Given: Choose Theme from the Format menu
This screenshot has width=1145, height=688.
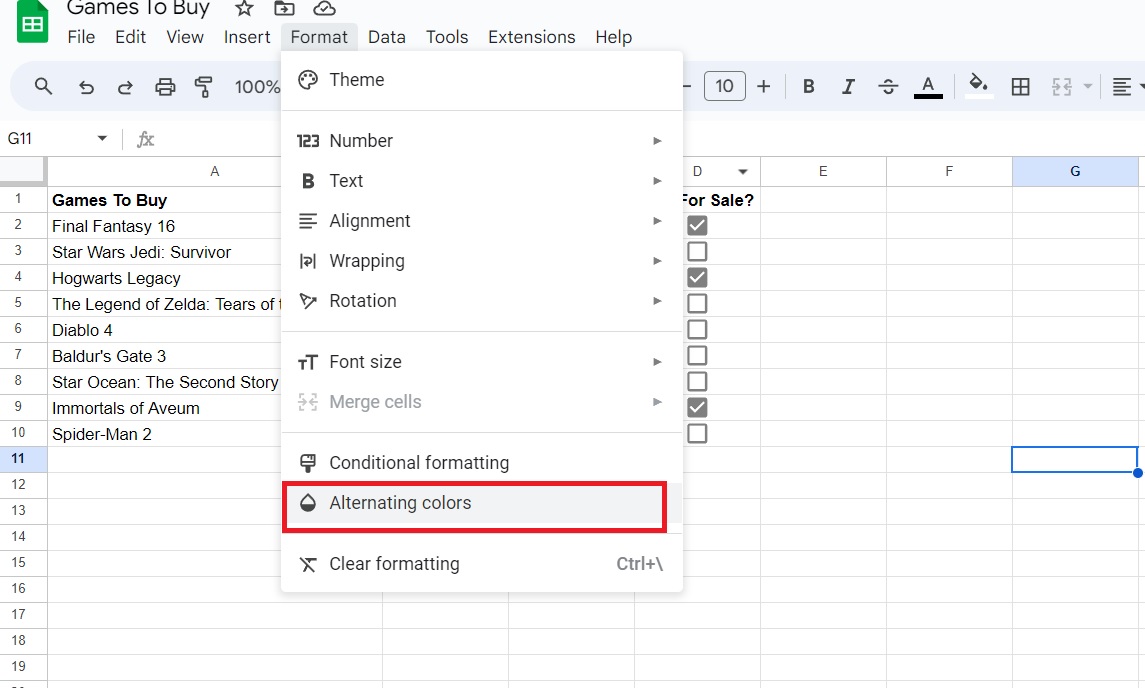Looking at the screenshot, I should [482, 80].
